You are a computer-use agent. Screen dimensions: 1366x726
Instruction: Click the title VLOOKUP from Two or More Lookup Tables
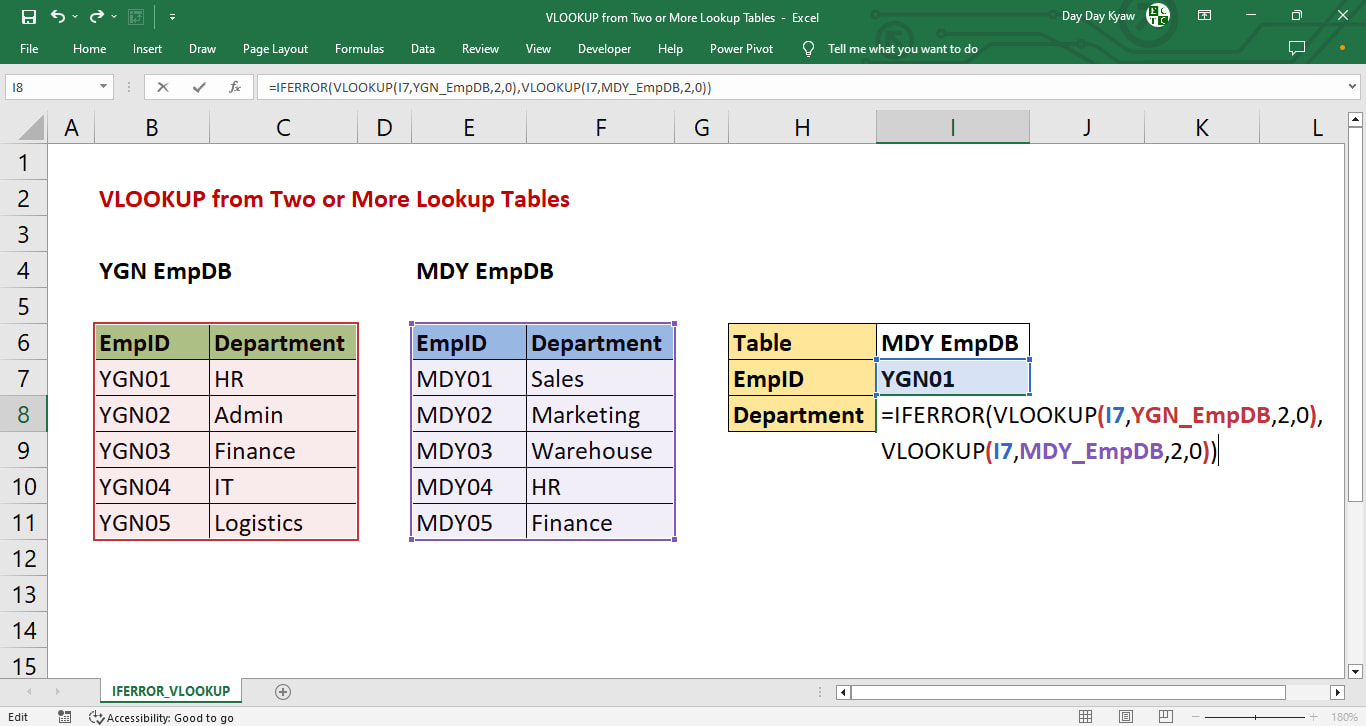[334, 199]
